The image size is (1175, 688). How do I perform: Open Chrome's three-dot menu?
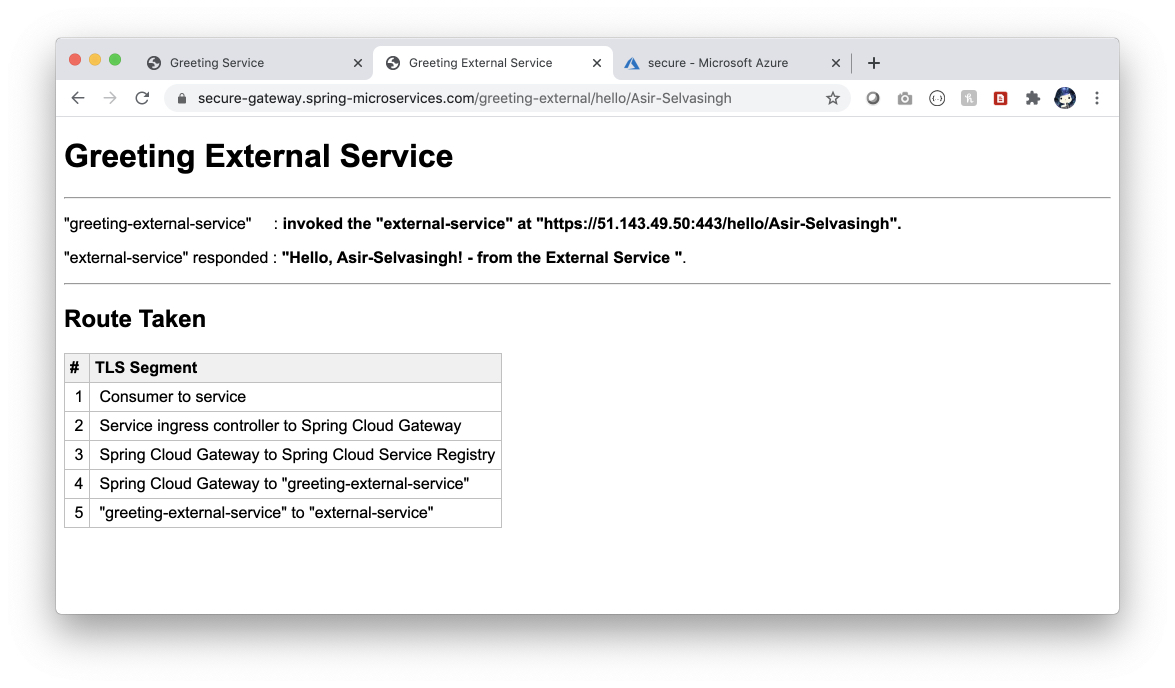[1097, 98]
